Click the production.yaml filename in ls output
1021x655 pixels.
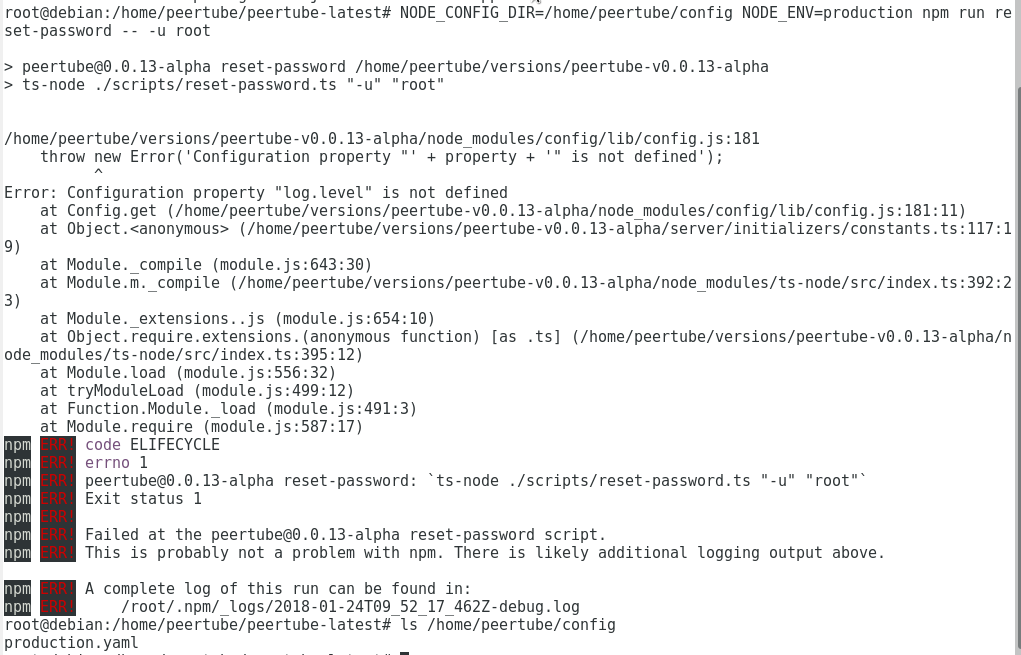point(71,643)
